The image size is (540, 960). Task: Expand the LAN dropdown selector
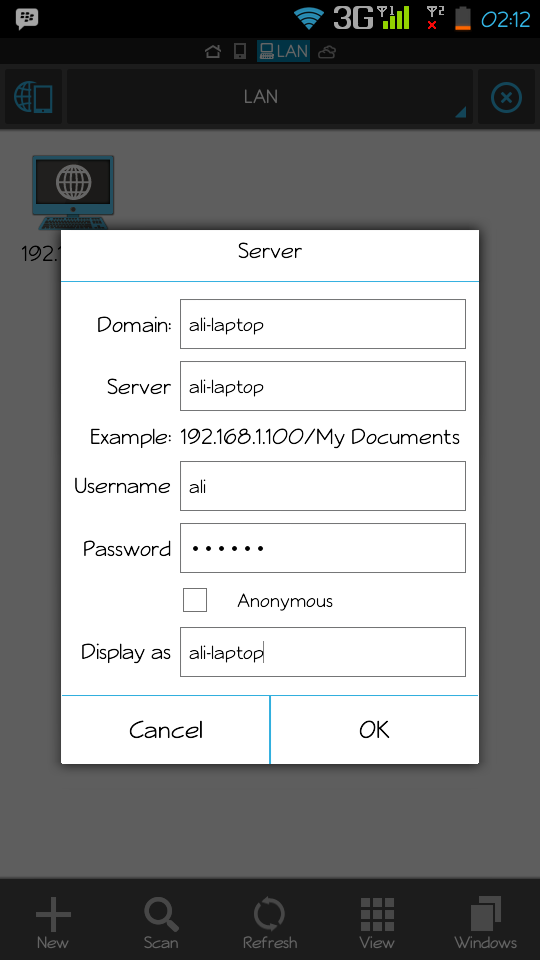point(269,97)
